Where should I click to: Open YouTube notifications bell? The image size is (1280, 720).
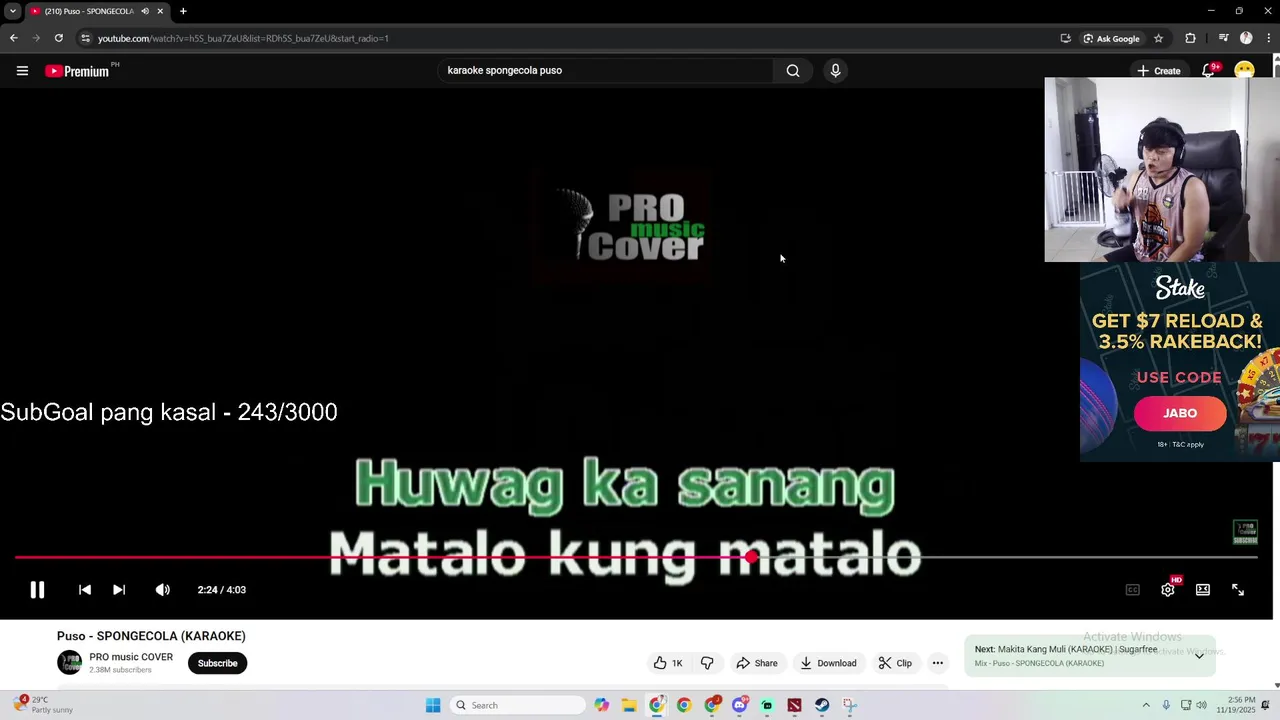(1209, 71)
